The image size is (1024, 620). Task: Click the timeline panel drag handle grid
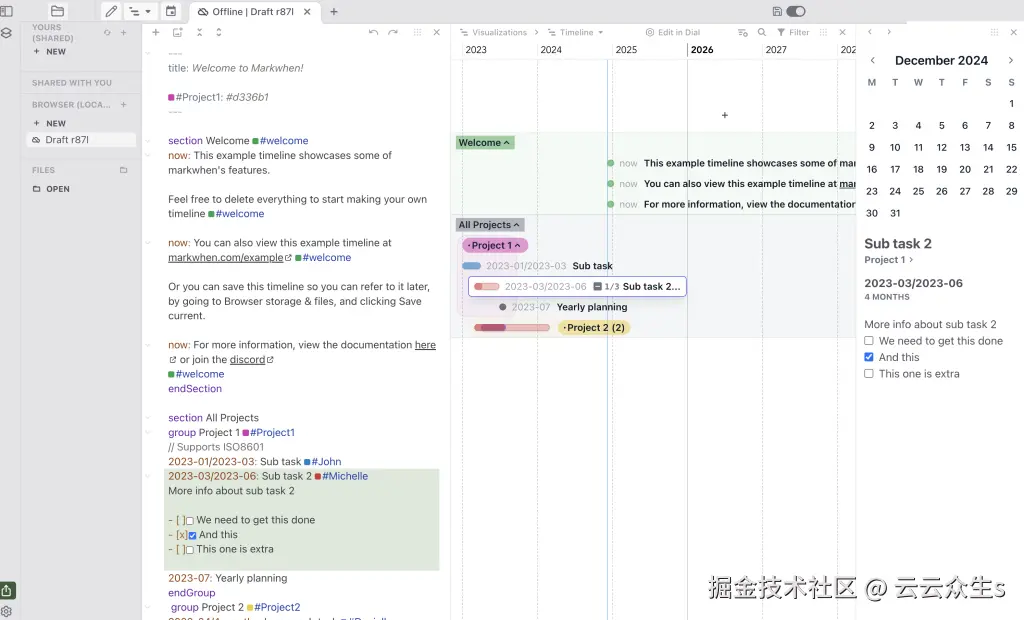(824, 32)
